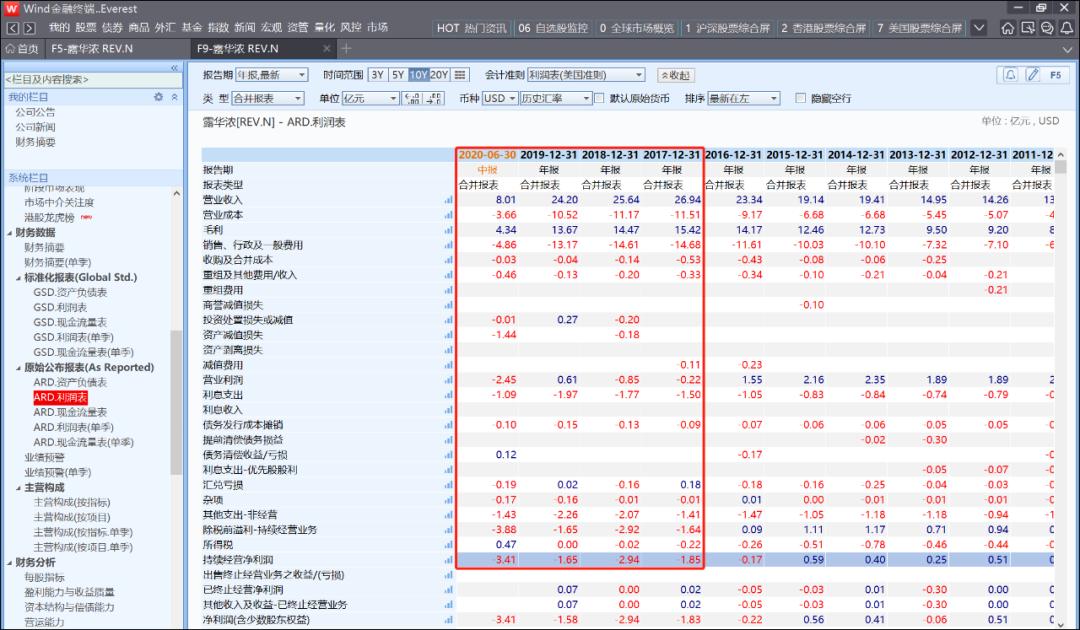
Task: Open 1 沪深股票综合屏 shortcut
Action: 727,28
